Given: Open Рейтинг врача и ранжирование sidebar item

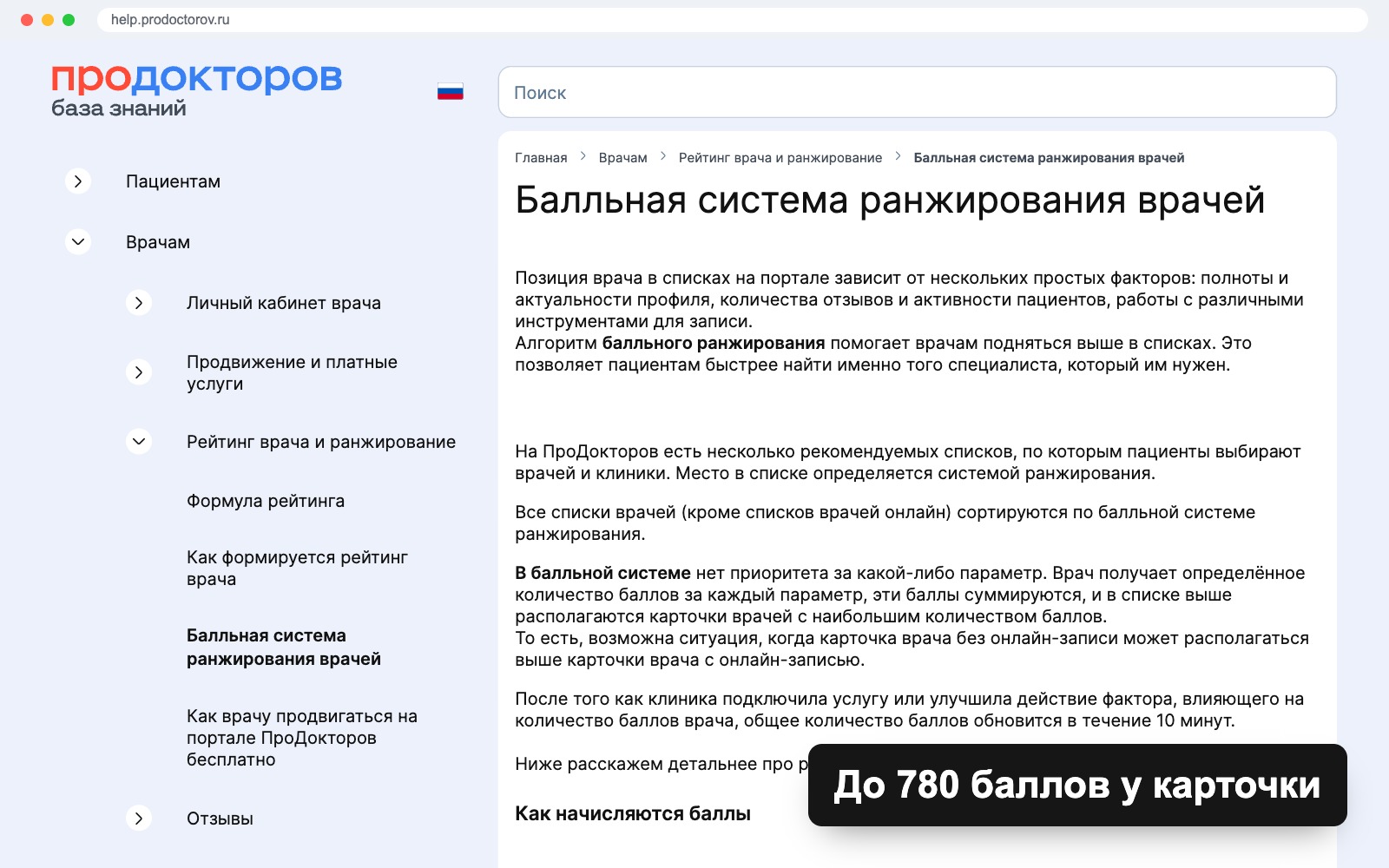Looking at the screenshot, I should point(321,442).
